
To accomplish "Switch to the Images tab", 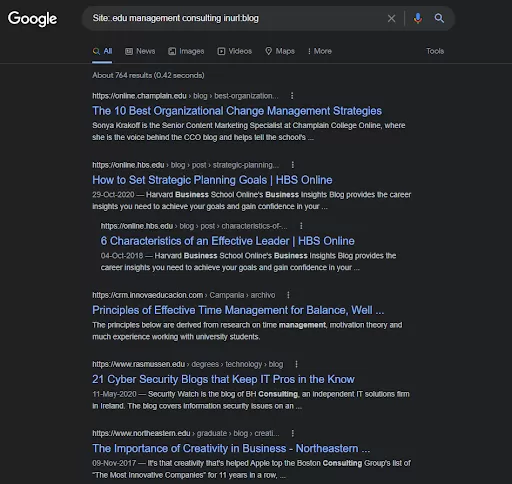I will coord(186,51).
